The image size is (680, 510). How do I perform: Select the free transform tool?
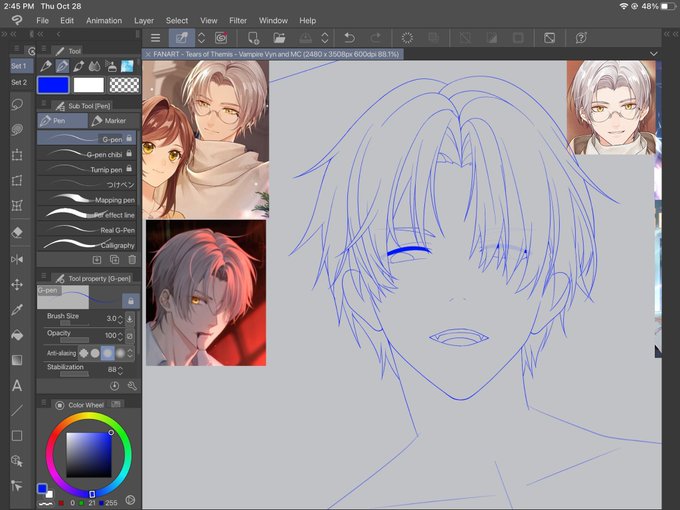pos(17,180)
